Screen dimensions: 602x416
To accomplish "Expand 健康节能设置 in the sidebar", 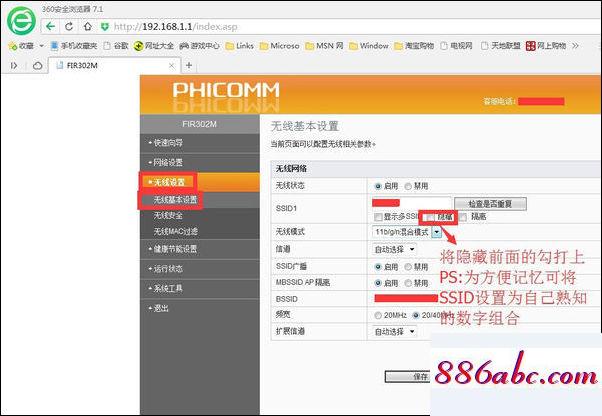I will click(200, 249).
